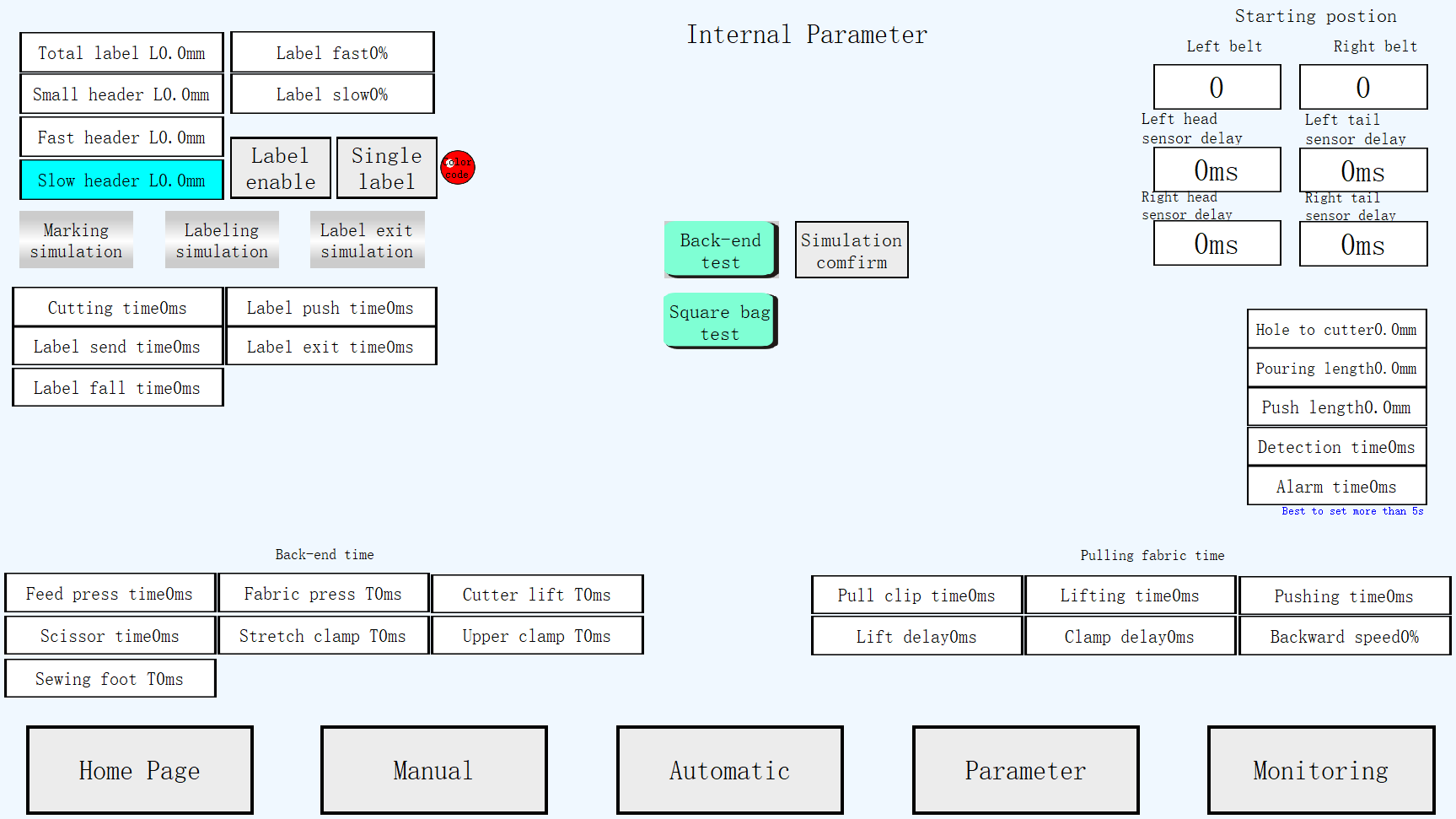The height and width of the screenshot is (819, 1456).
Task: Edit Cutter lift T field
Action: 537,594
